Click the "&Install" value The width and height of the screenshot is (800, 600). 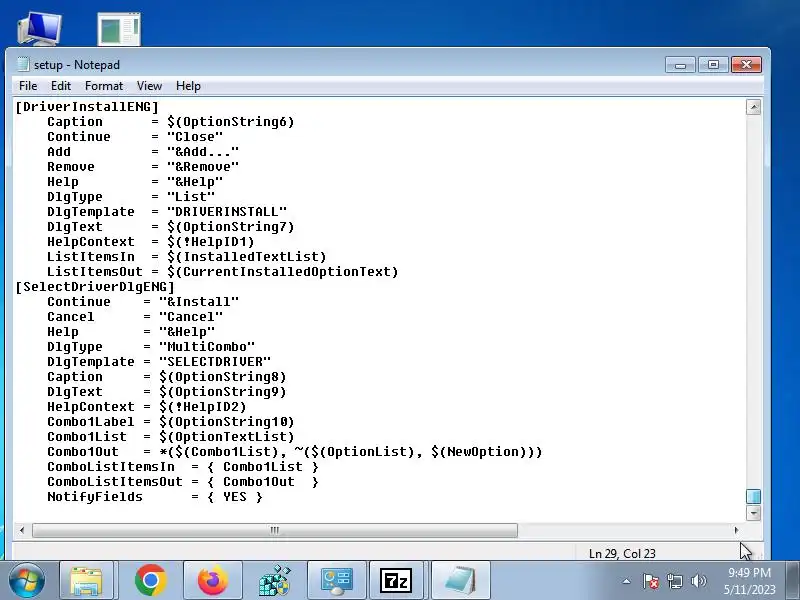[198, 302]
